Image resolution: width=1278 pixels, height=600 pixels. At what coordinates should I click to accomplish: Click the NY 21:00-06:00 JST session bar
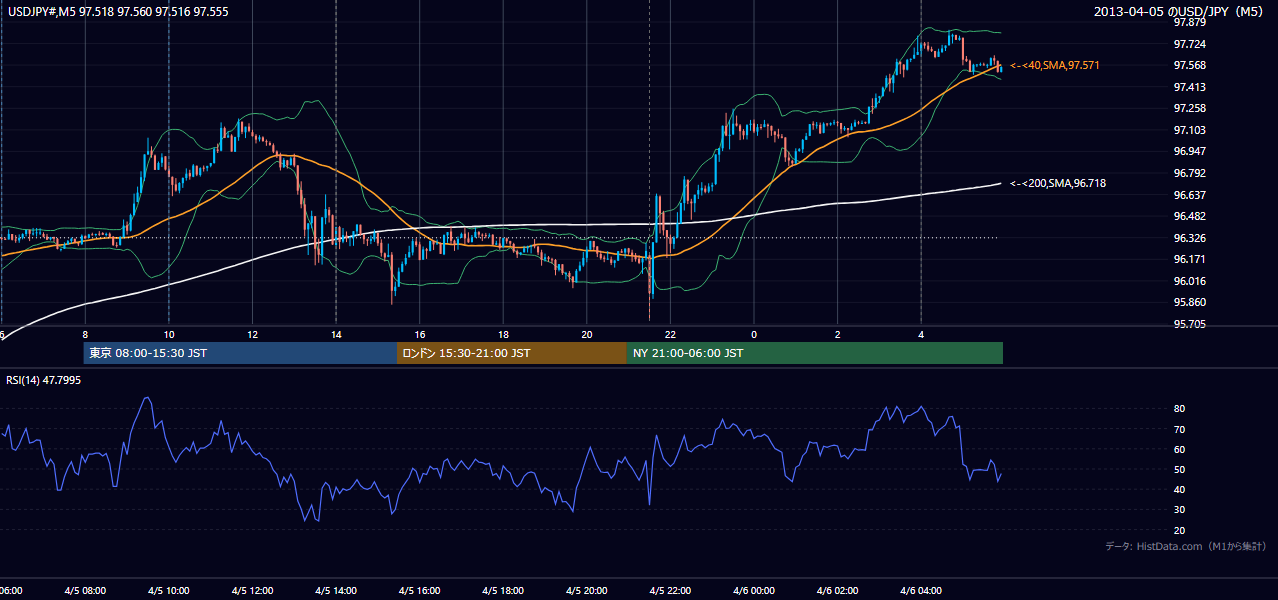[x=815, y=353]
